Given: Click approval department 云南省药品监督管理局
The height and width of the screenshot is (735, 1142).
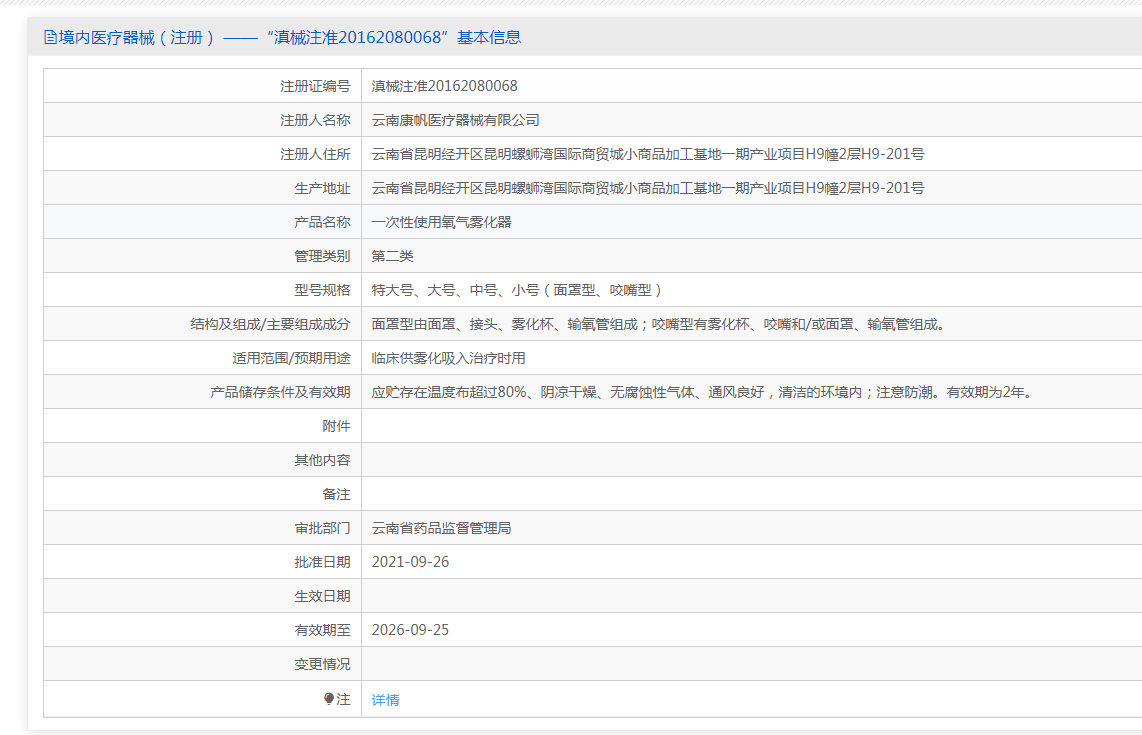Looking at the screenshot, I should pyautogui.click(x=441, y=528).
